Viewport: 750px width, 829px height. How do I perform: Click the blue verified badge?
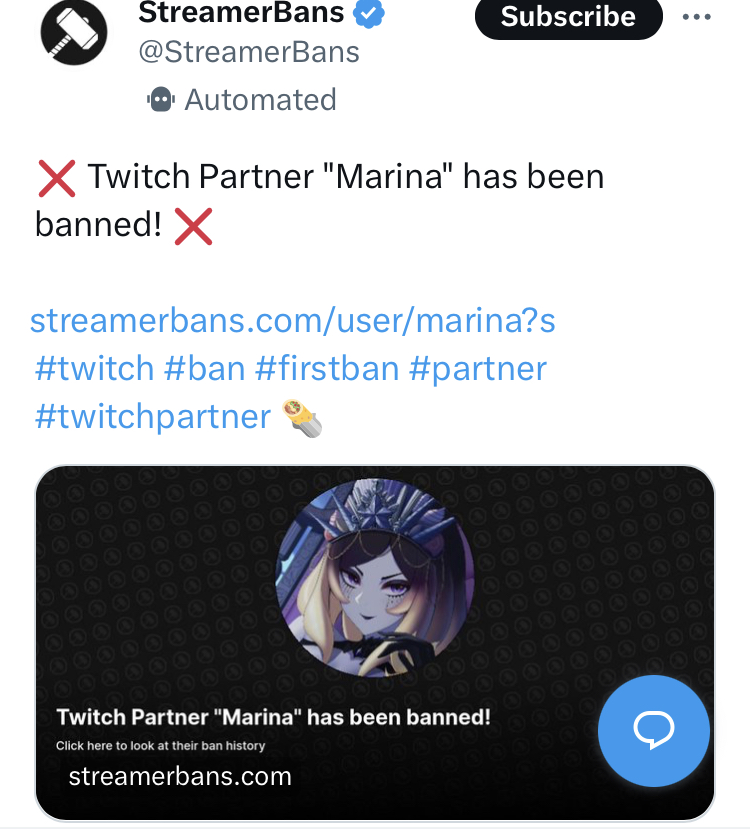coord(373,14)
